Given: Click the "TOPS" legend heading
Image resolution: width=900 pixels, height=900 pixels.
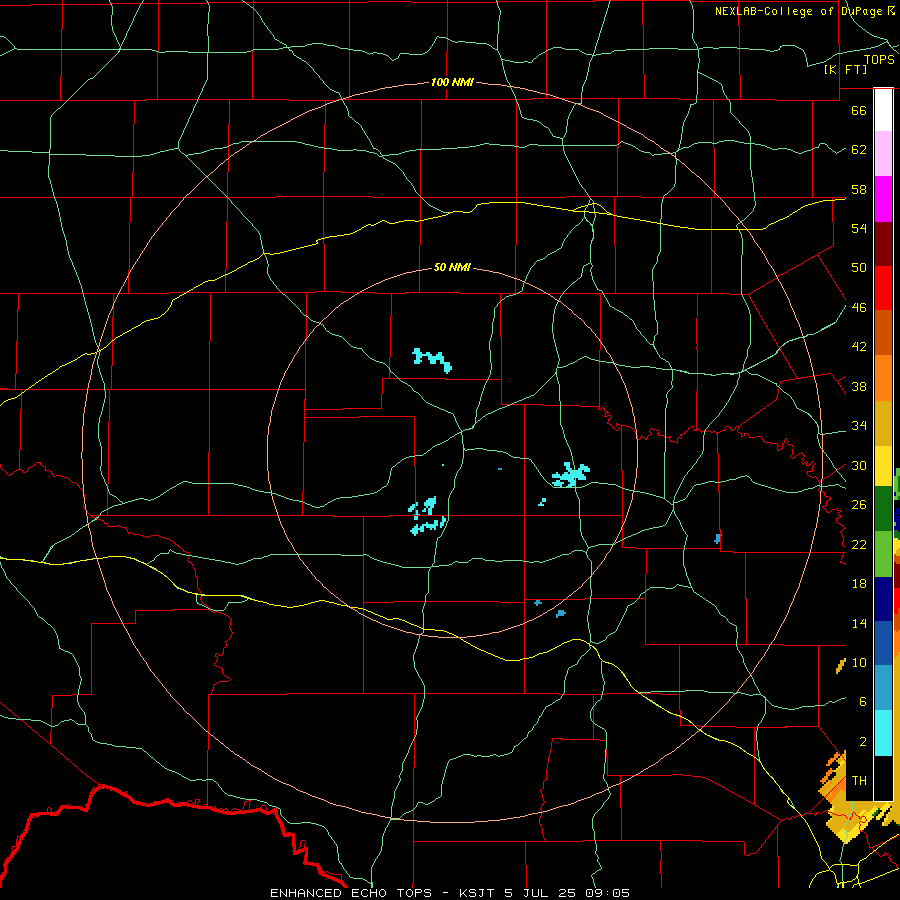Looking at the screenshot, I should (879, 60).
